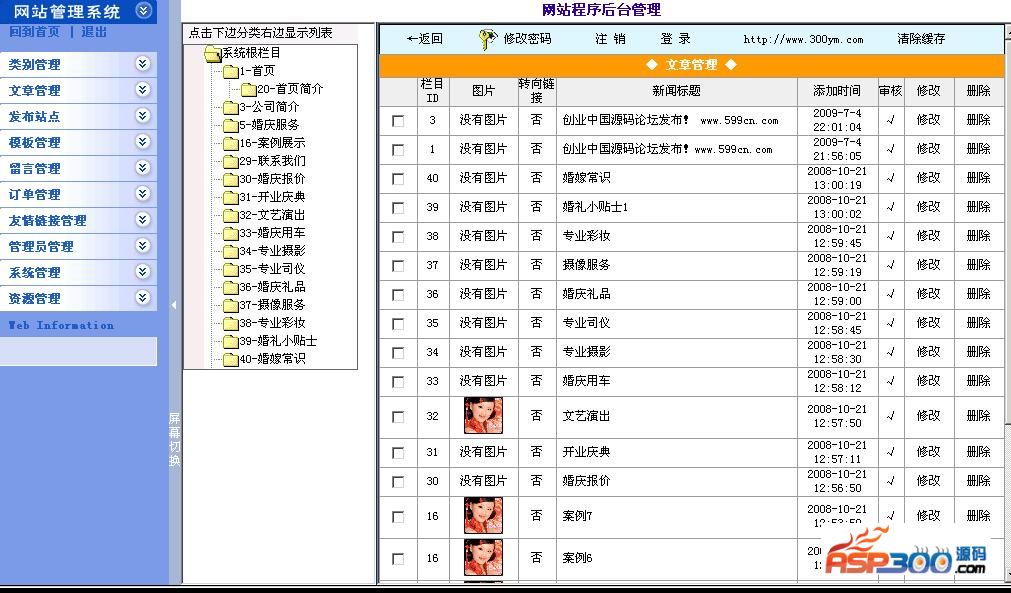This screenshot has height=593, width=1011.
Task: Go to 回到首页 link
Action: click(34, 32)
